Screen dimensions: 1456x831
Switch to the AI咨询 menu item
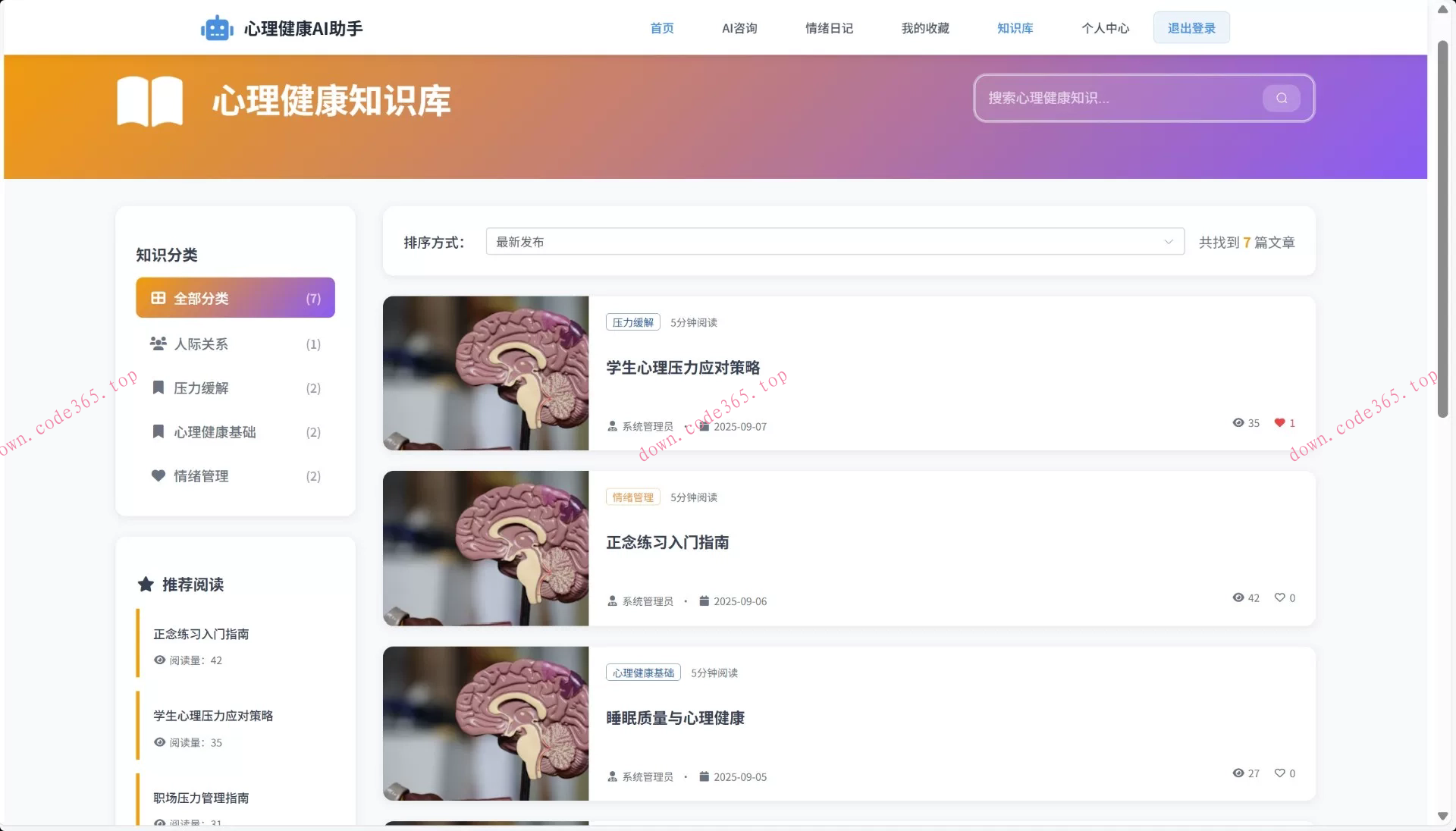739,28
